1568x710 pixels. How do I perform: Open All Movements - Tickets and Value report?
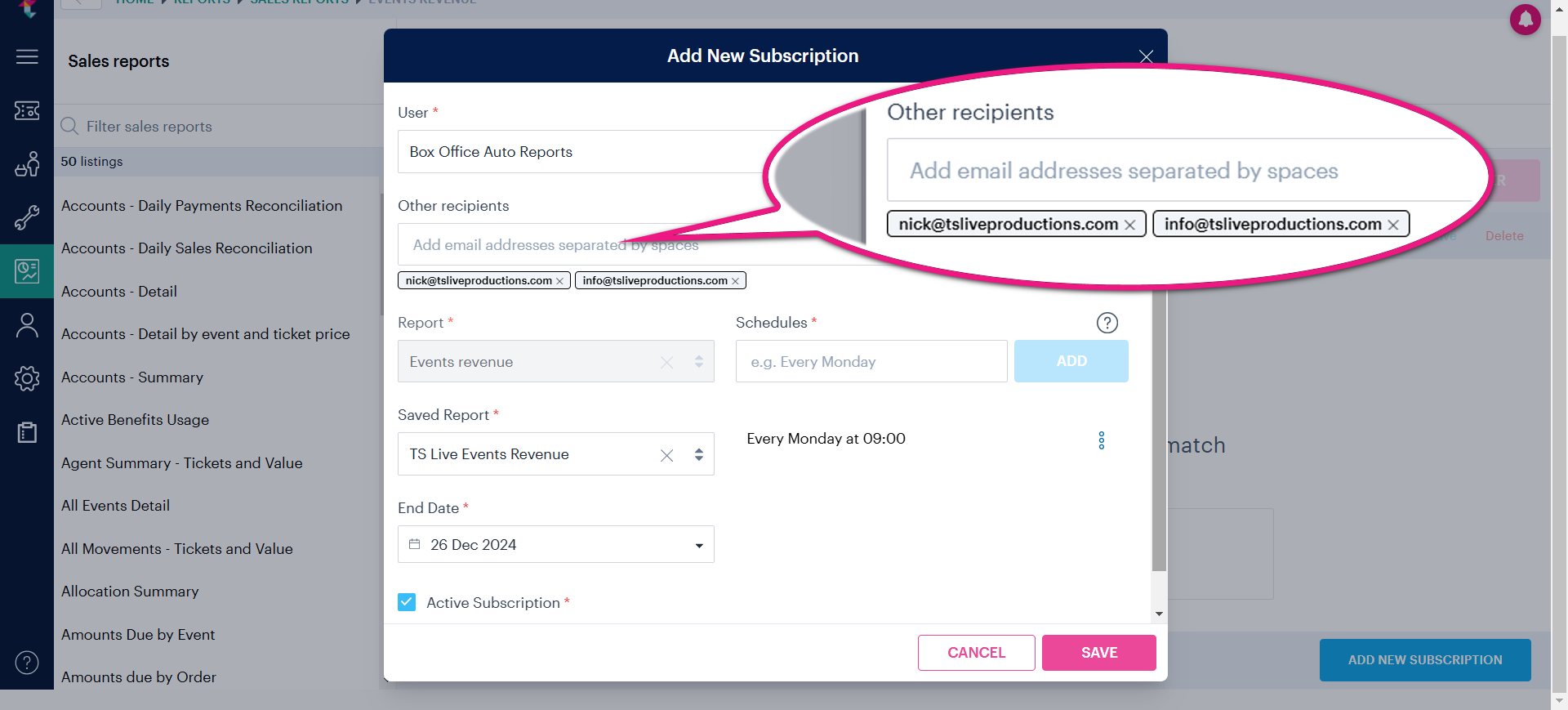click(x=177, y=549)
